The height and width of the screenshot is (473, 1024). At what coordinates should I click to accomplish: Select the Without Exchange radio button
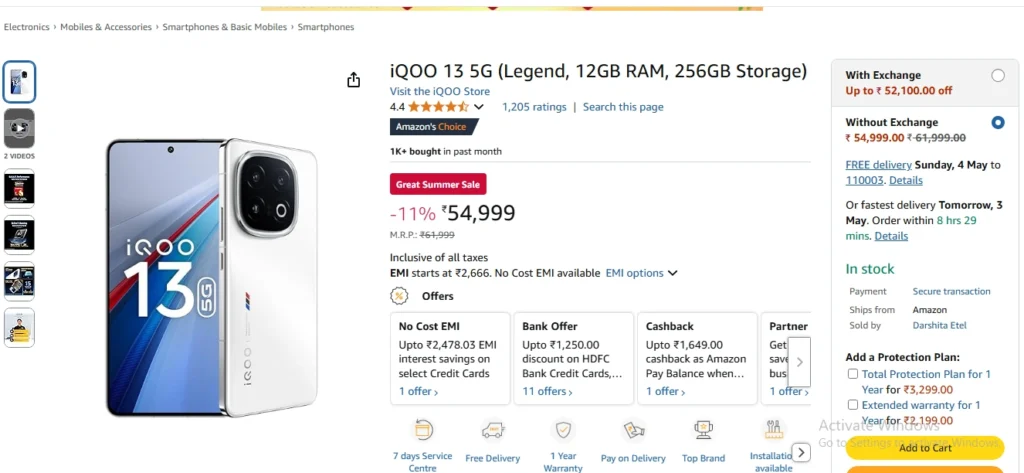click(998, 122)
